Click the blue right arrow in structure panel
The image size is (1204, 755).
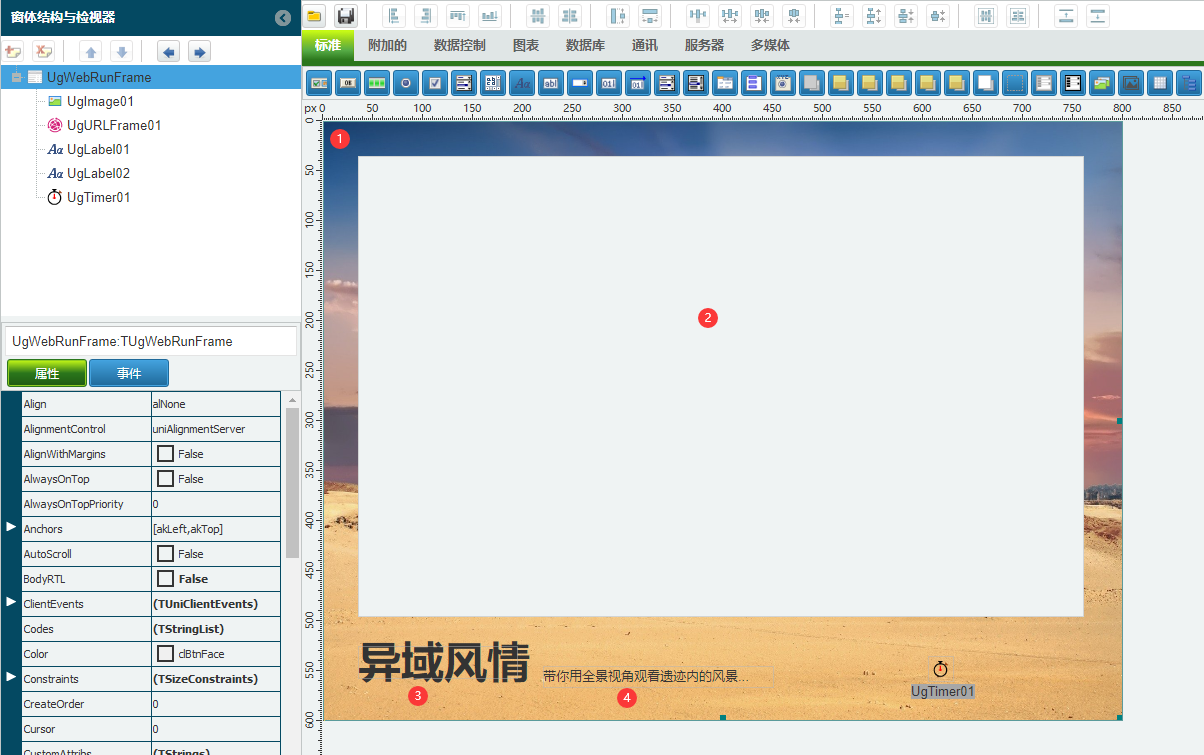(x=199, y=52)
